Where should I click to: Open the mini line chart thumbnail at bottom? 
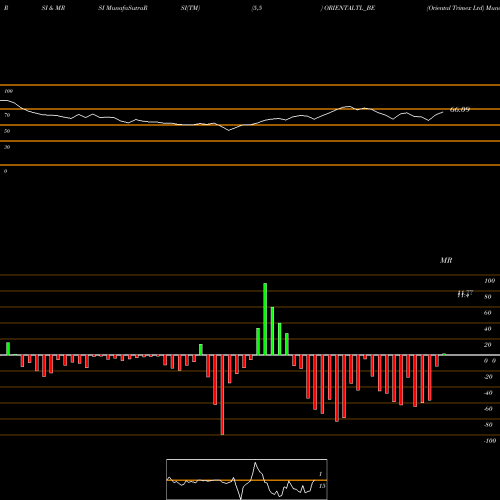[x=247, y=479]
